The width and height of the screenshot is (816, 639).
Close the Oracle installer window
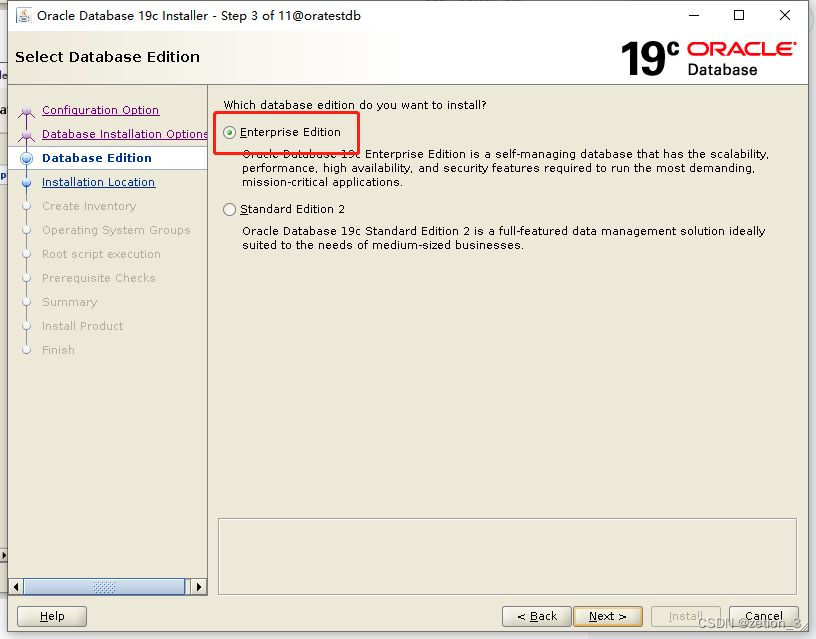785,16
